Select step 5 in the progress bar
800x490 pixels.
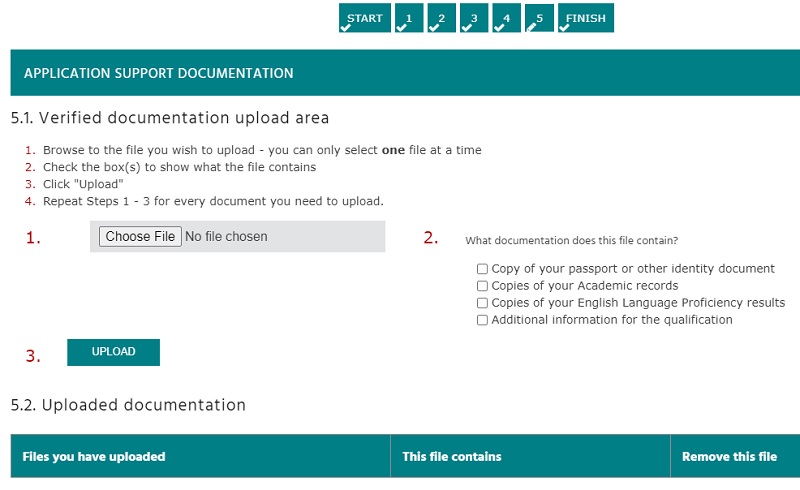click(x=538, y=18)
